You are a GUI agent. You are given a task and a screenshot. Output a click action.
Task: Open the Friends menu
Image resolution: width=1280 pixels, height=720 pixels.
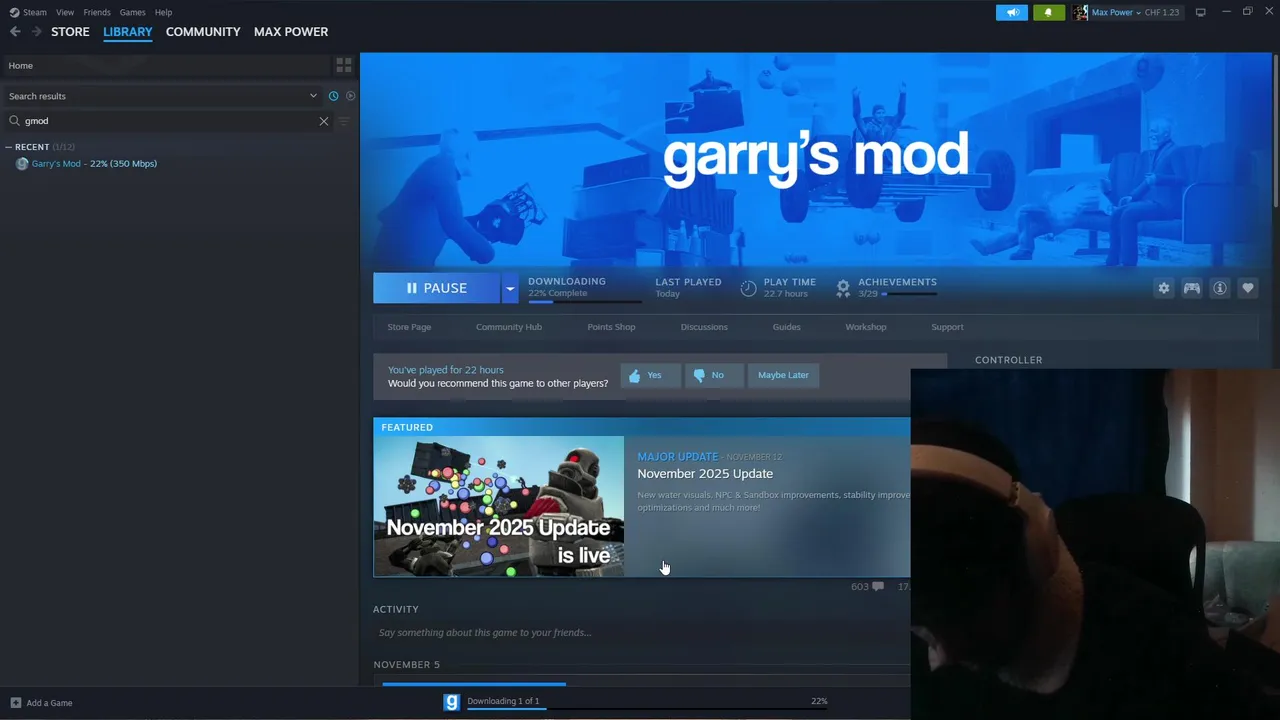coord(97,12)
